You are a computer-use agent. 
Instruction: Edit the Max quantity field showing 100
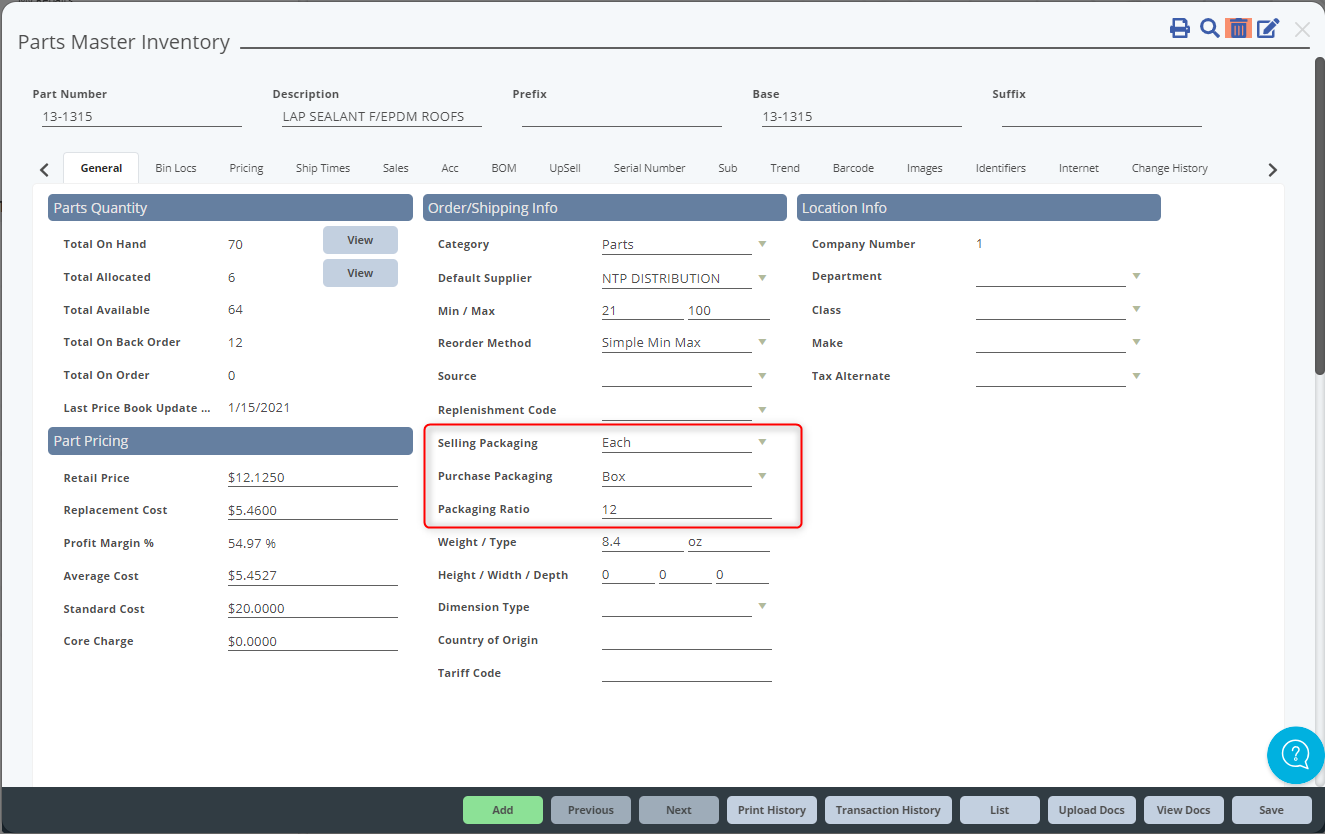728,310
